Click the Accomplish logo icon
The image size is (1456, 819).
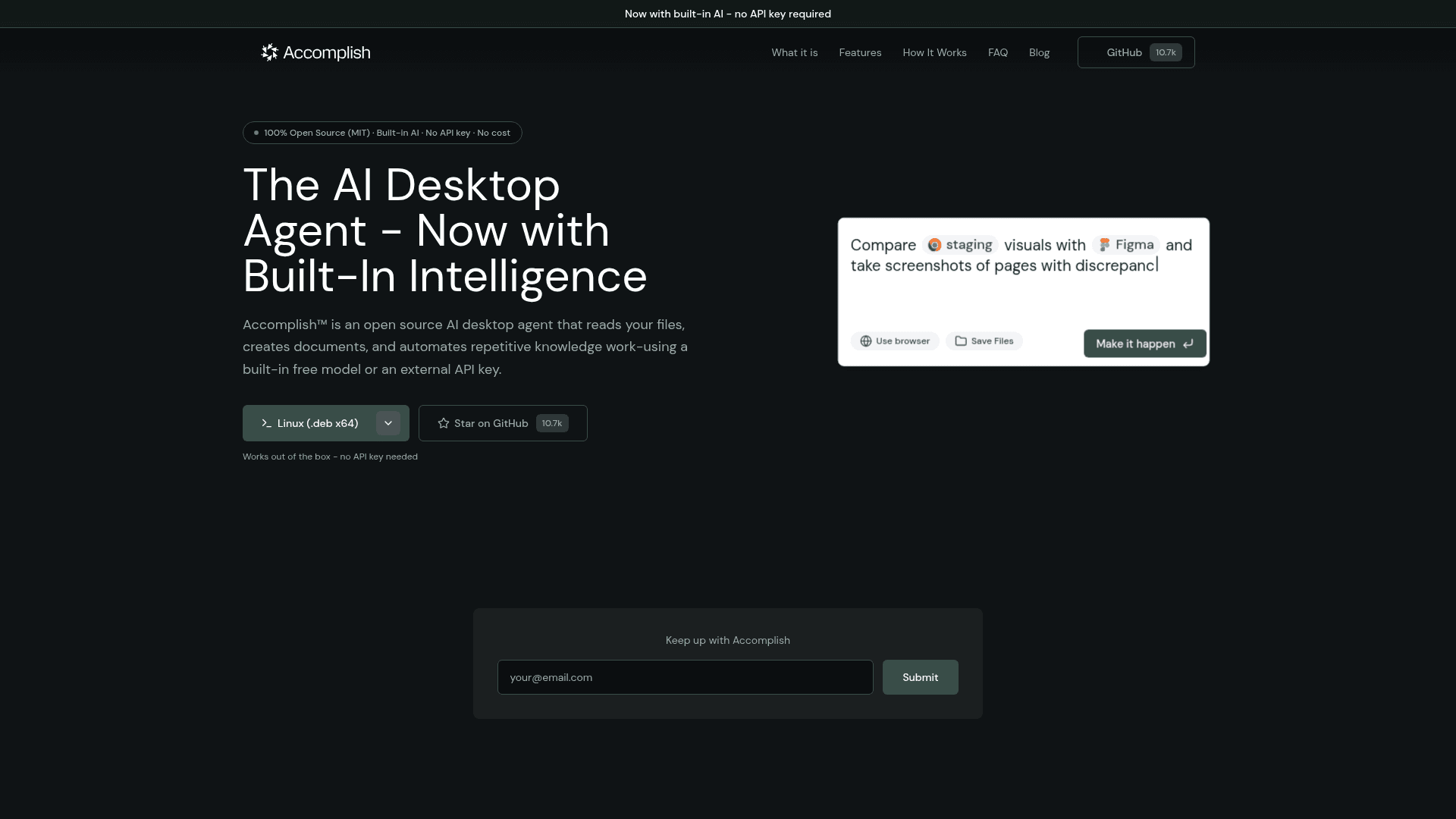tap(269, 52)
